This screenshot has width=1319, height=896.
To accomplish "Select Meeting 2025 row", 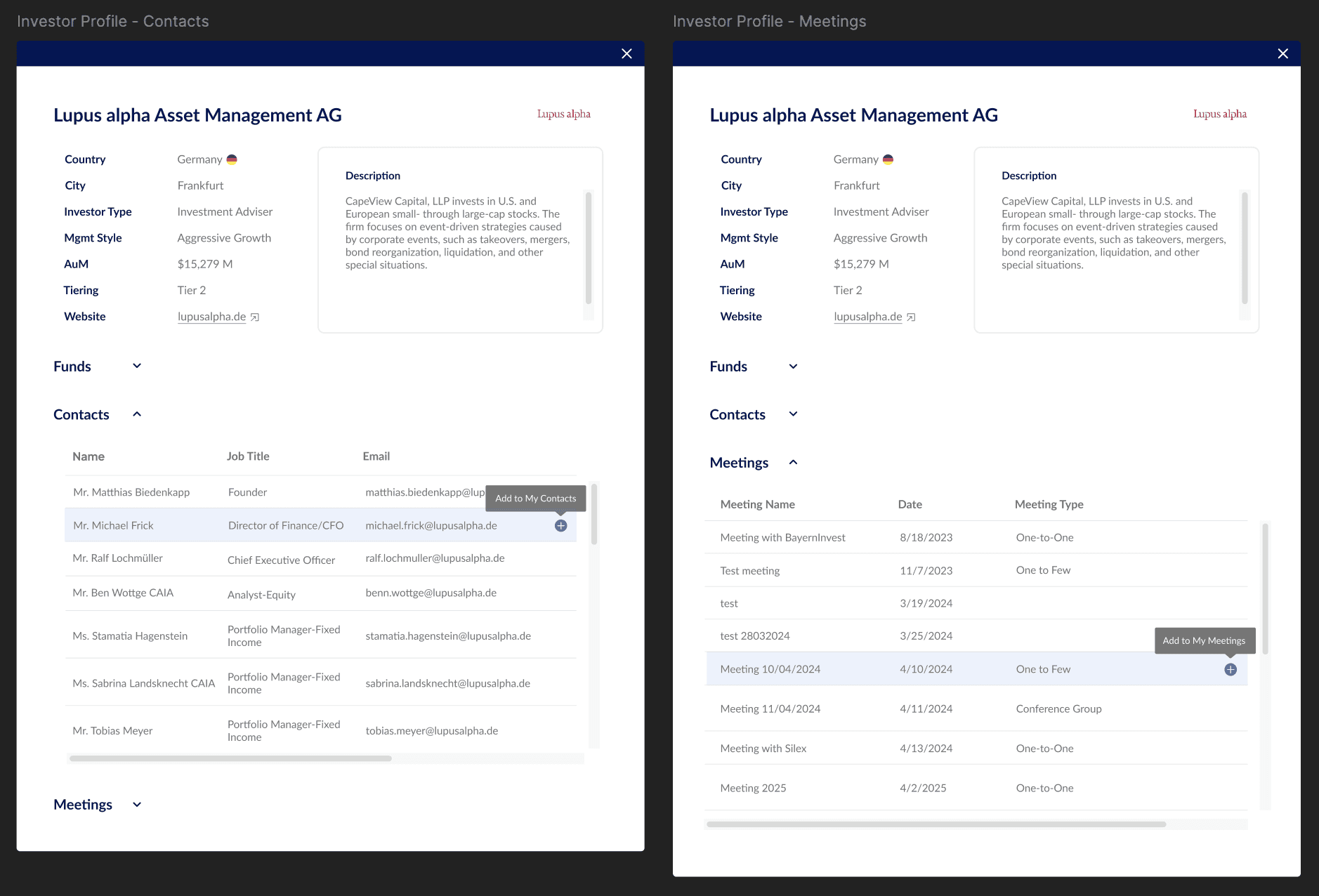I will 976,788.
